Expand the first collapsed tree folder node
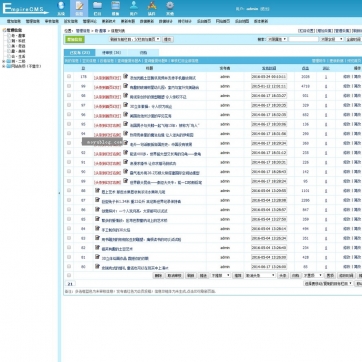Image resolution: width=362 pixels, height=362 pixels. (3, 61)
